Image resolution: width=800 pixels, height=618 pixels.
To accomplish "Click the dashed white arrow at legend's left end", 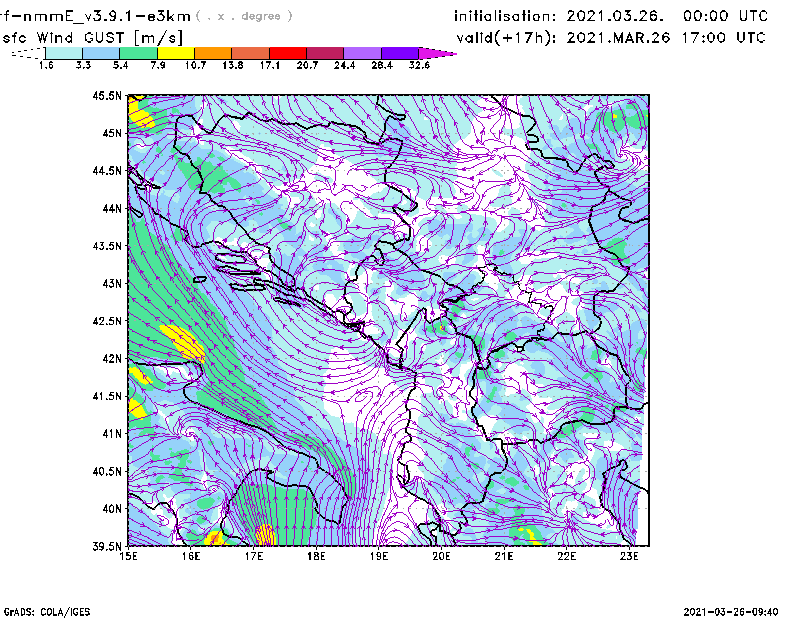I will tap(28, 52).
